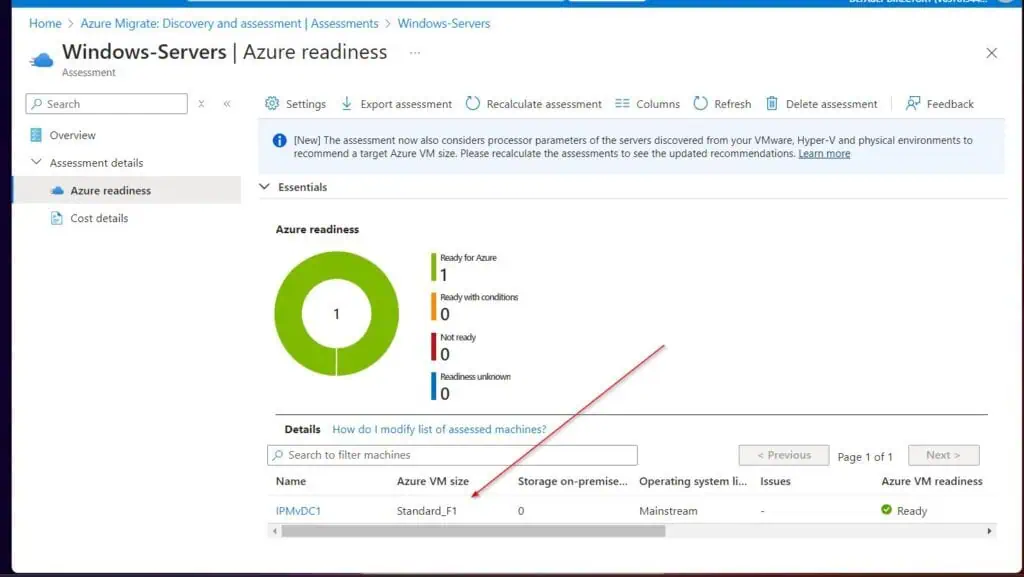
Task: Go to Home breadcrumb
Action: click(45, 23)
